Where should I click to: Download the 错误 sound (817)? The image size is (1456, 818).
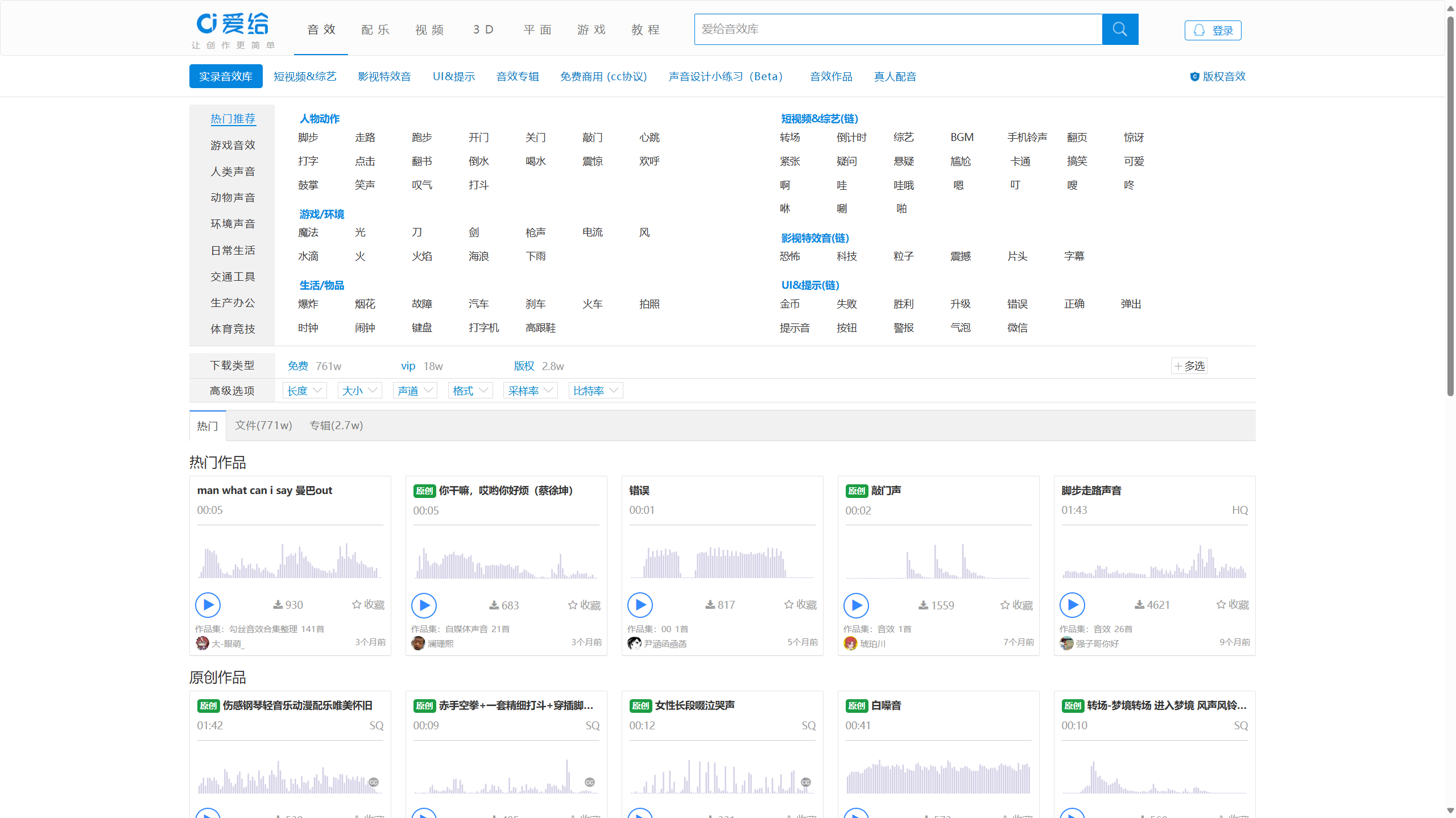(720, 605)
